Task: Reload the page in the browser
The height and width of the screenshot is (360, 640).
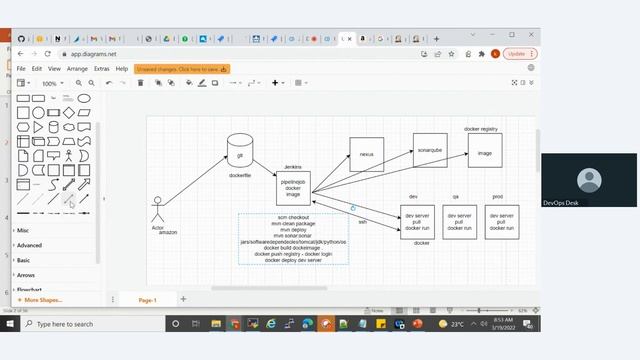Action: (48, 53)
